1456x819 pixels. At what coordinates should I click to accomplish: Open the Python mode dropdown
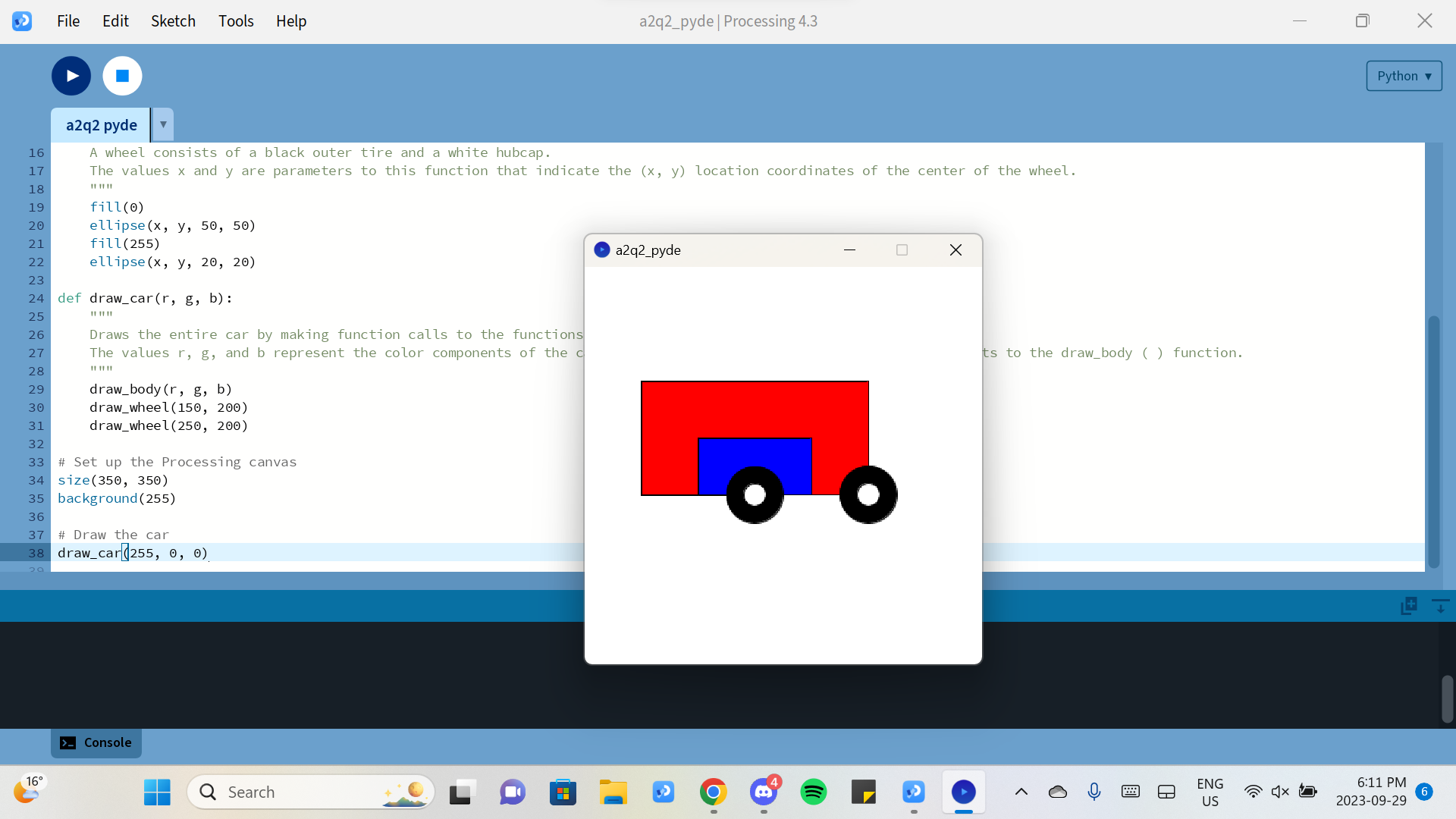pyautogui.click(x=1404, y=76)
